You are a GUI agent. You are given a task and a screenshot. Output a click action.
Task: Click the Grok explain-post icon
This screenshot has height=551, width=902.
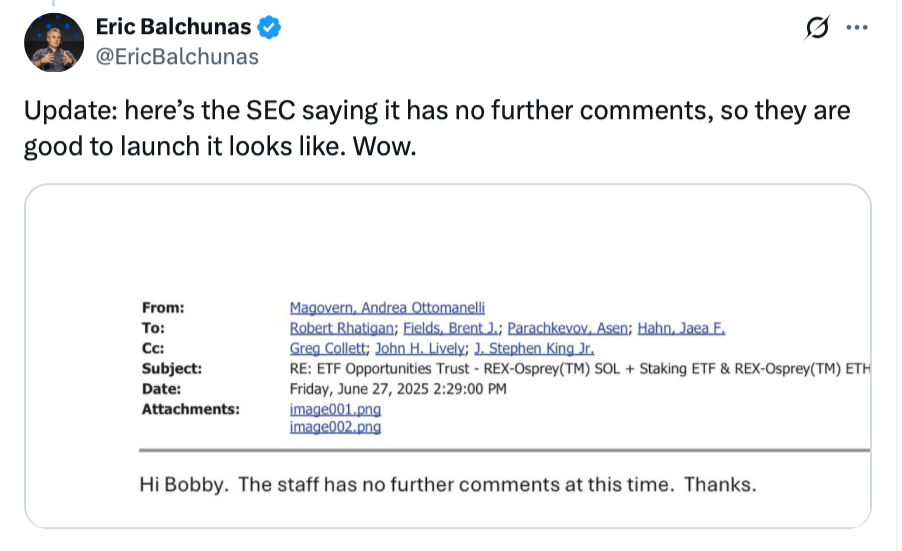[818, 29]
